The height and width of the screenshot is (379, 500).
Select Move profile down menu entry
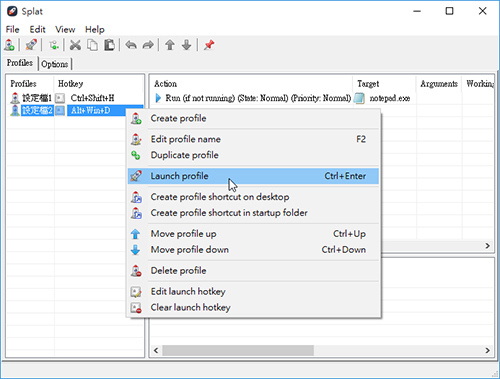[x=254, y=250]
